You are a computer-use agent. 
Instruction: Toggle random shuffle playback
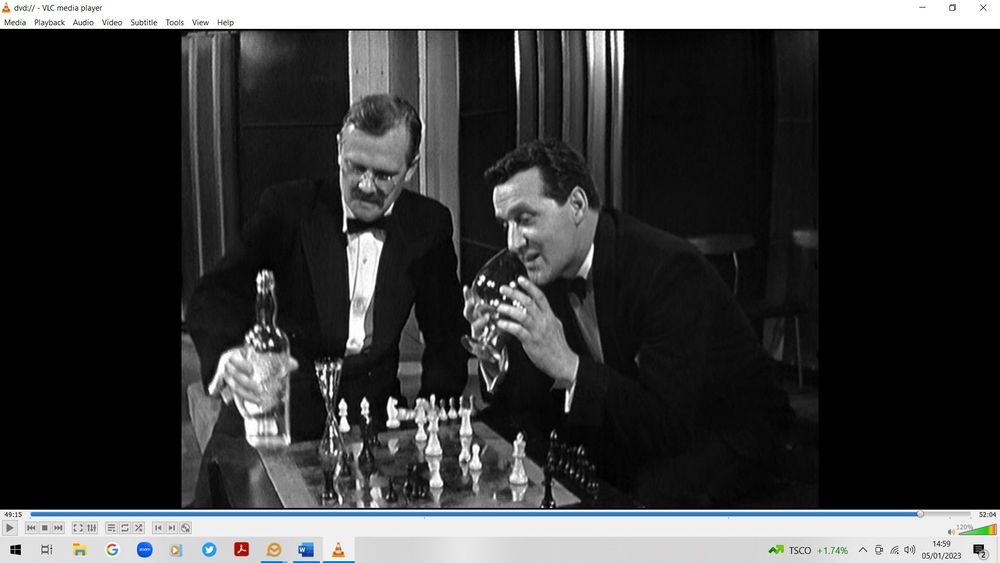coord(138,528)
